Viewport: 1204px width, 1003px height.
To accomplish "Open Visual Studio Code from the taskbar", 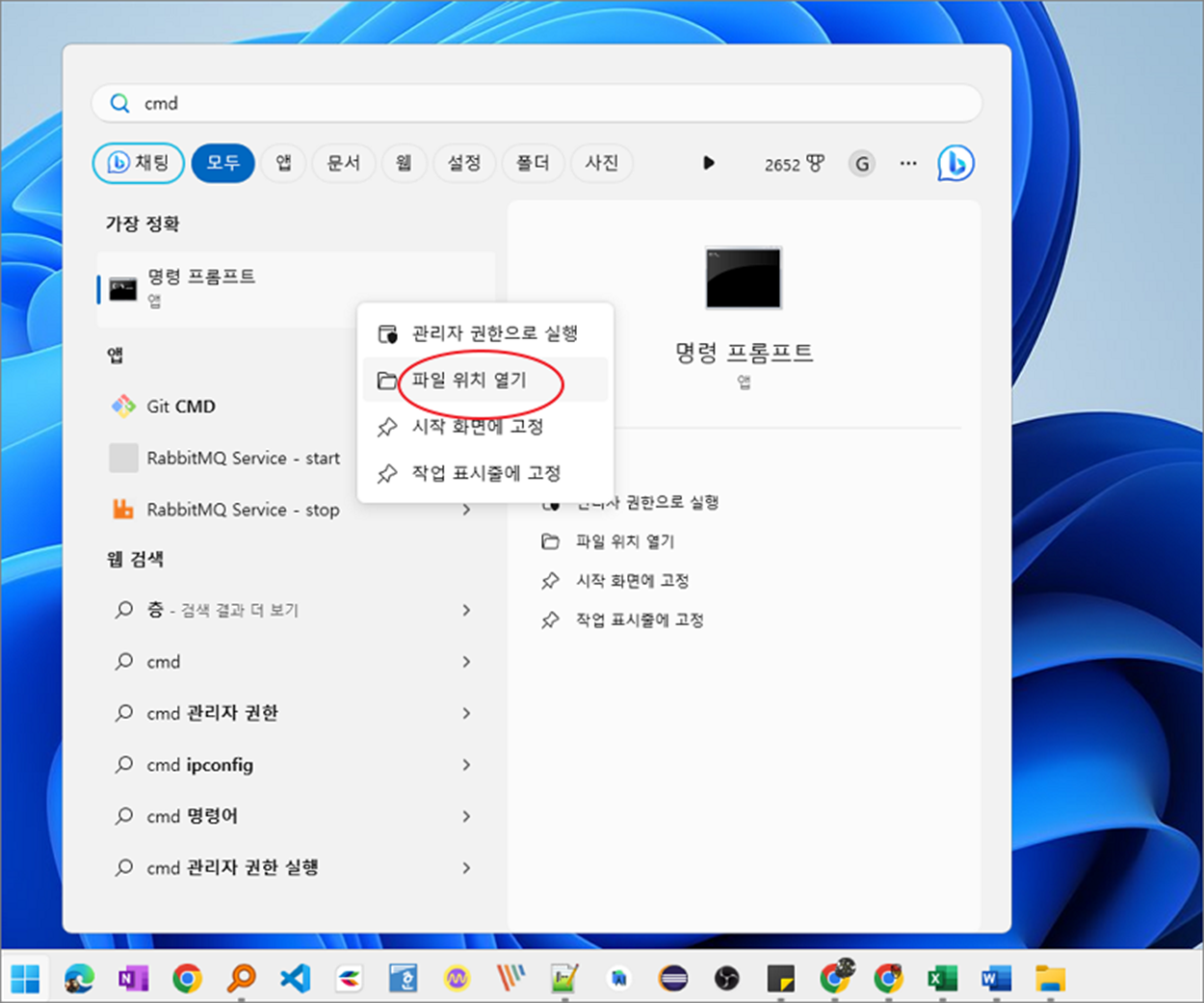I will [x=295, y=979].
